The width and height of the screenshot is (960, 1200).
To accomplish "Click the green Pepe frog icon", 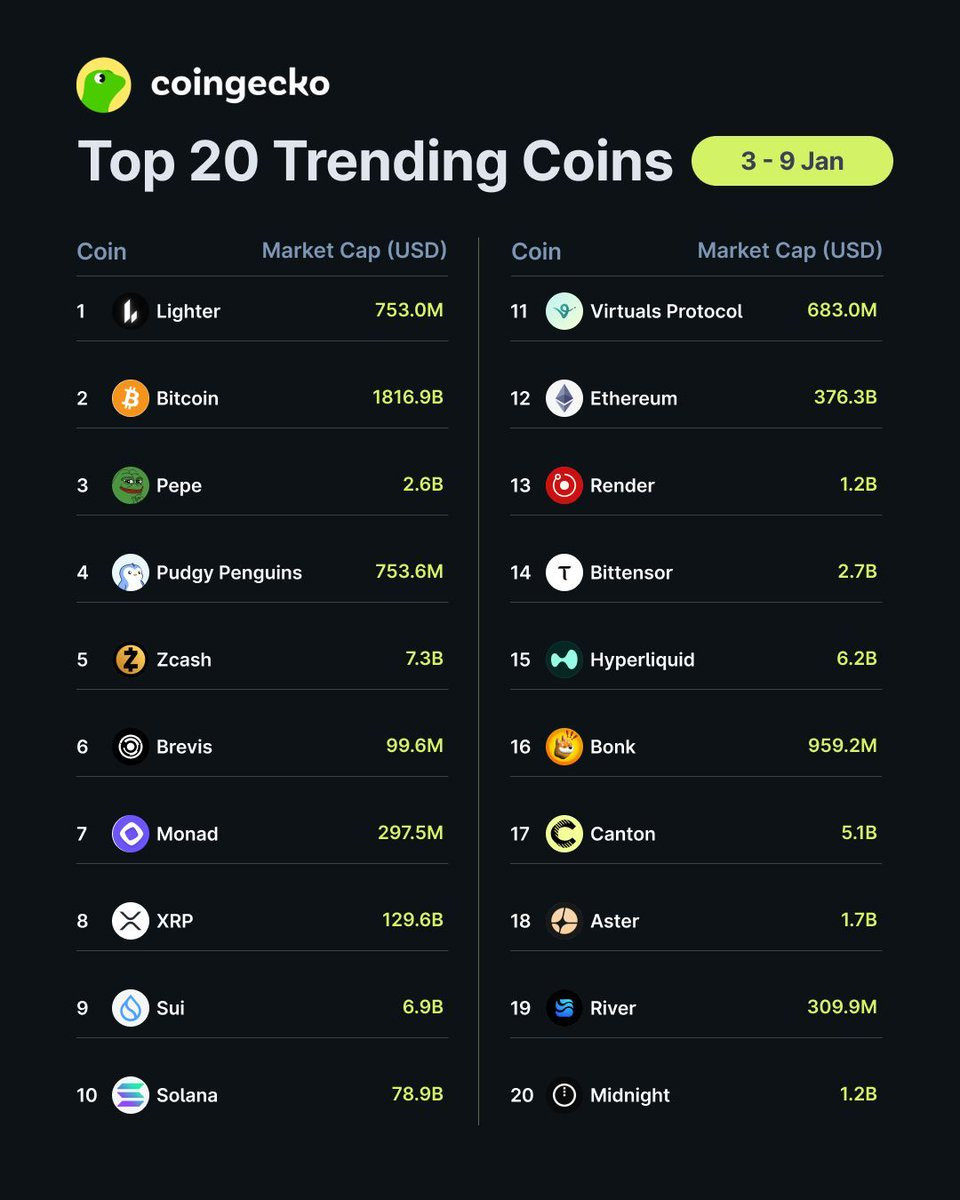I will 130,485.
